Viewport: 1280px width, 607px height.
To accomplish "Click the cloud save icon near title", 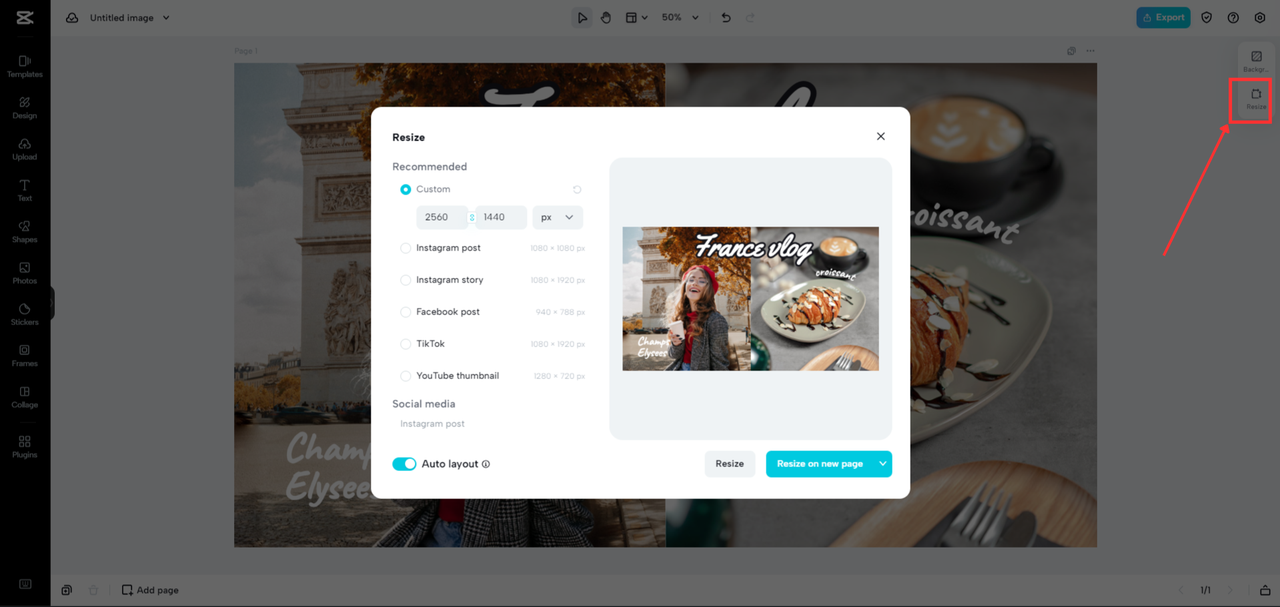I will tap(72, 18).
